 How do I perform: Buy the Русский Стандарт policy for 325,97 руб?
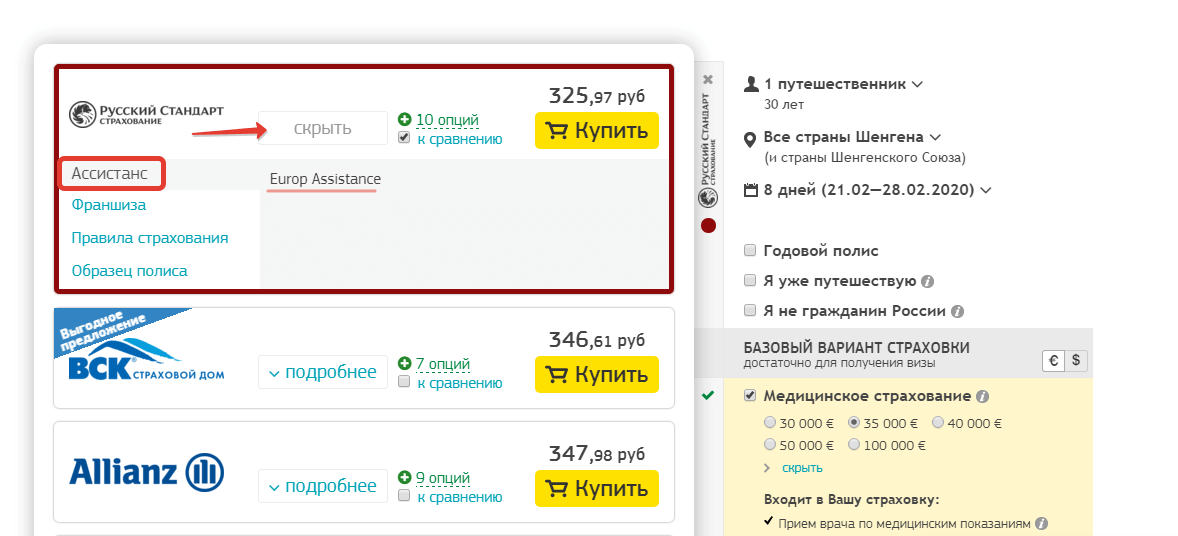(x=597, y=130)
